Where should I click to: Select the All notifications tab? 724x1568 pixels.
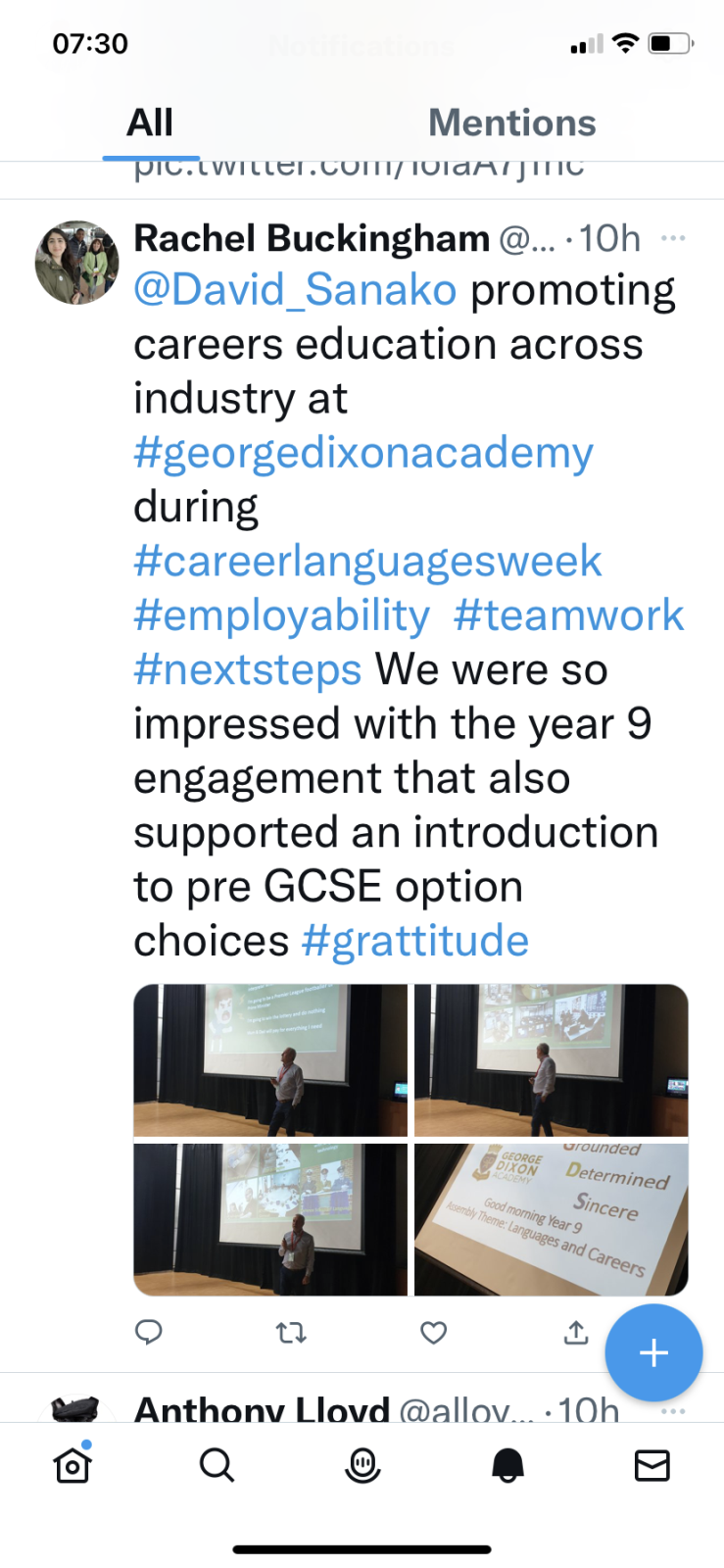pyautogui.click(x=150, y=123)
